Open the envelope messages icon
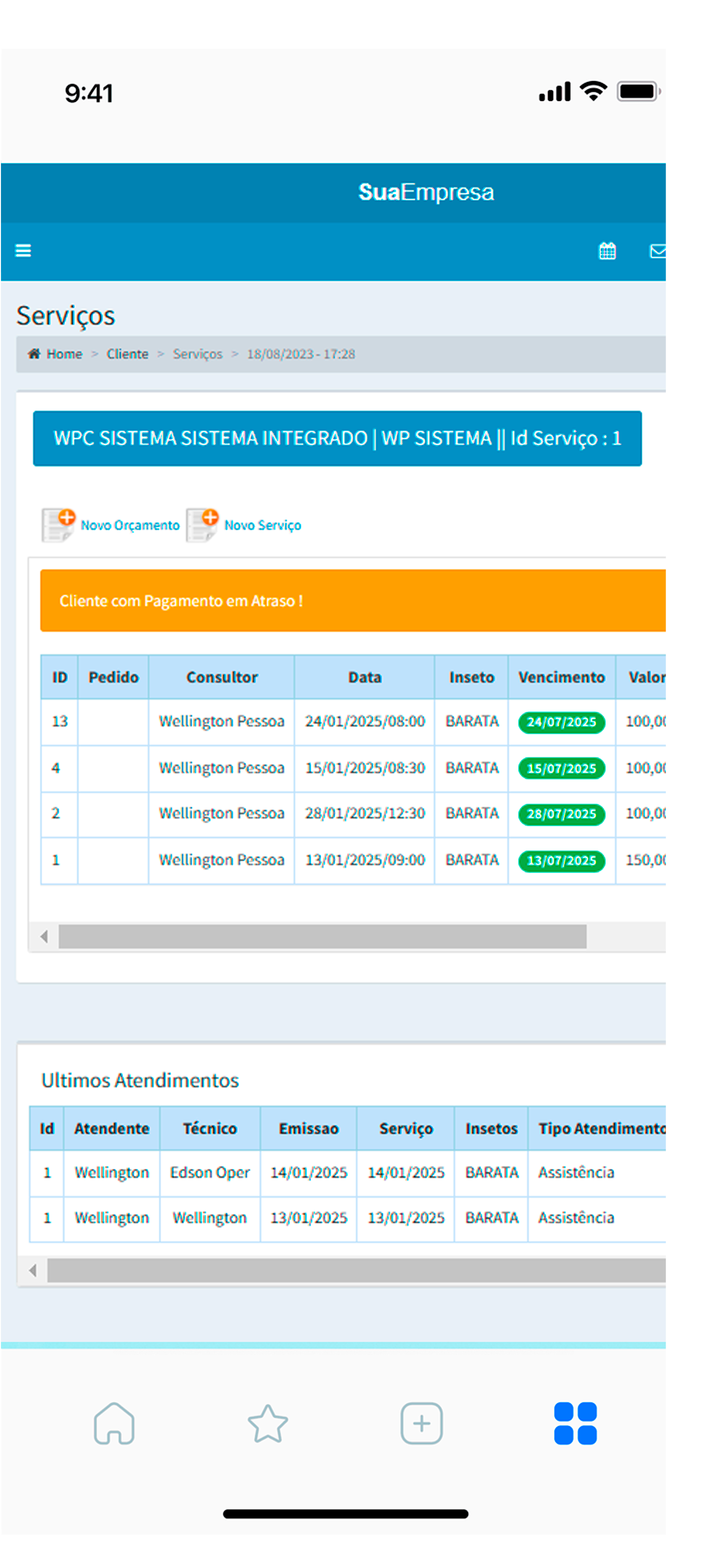This screenshot has height=1568, width=725. 657,251
